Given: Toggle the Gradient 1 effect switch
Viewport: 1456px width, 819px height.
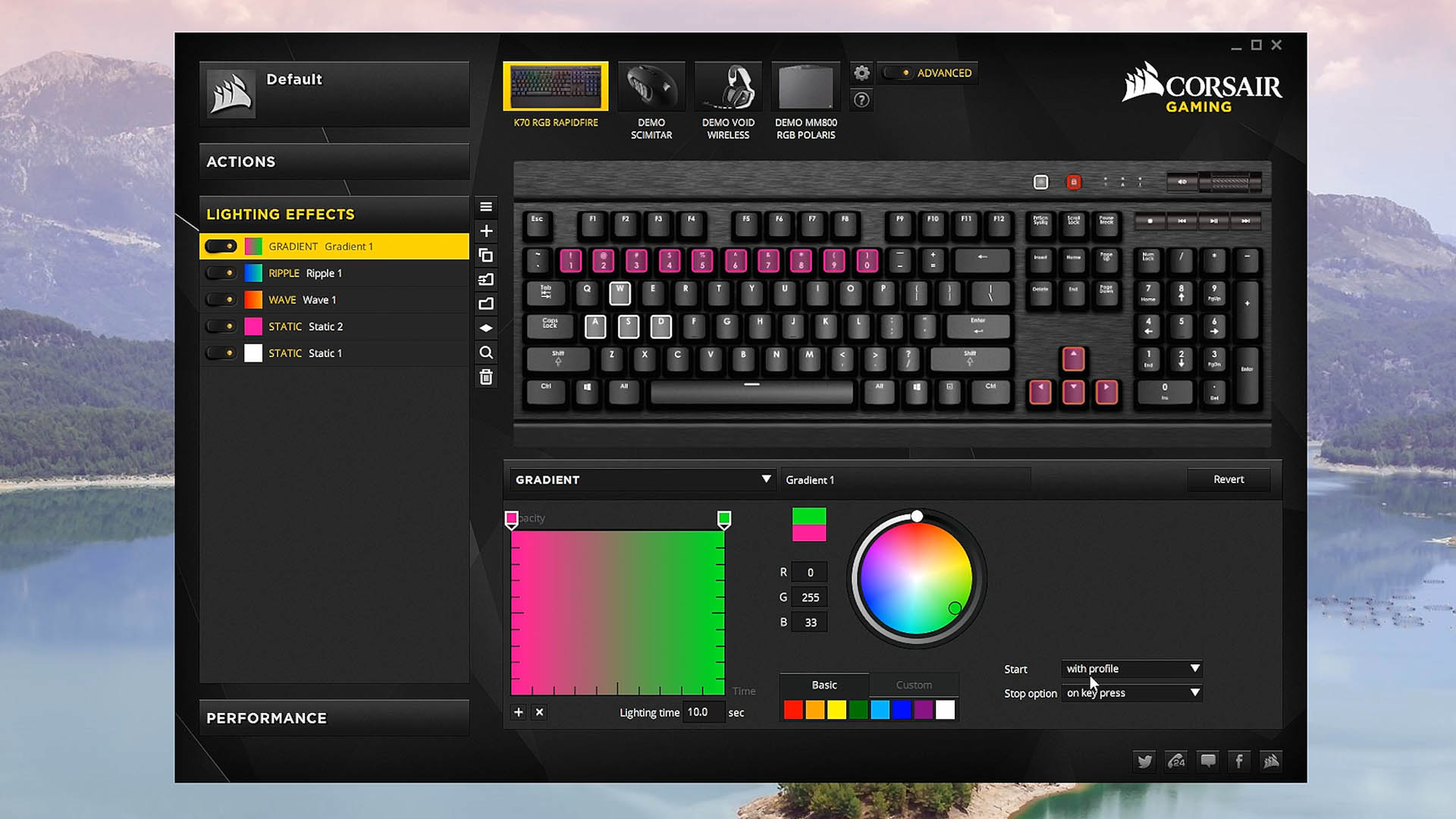Looking at the screenshot, I should (221, 246).
